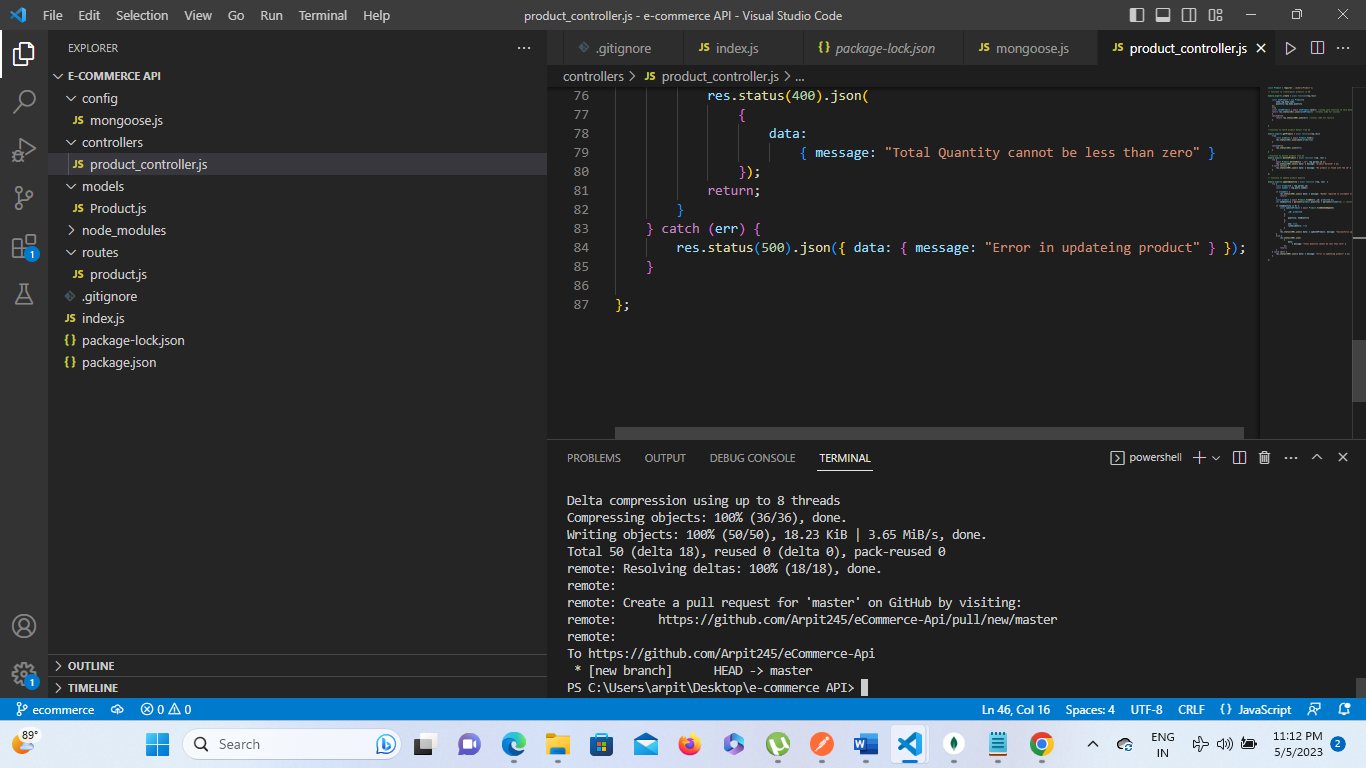1366x768 pixels.
Task: Kill the terminal with the trash icon
Action: (1264, 457)
